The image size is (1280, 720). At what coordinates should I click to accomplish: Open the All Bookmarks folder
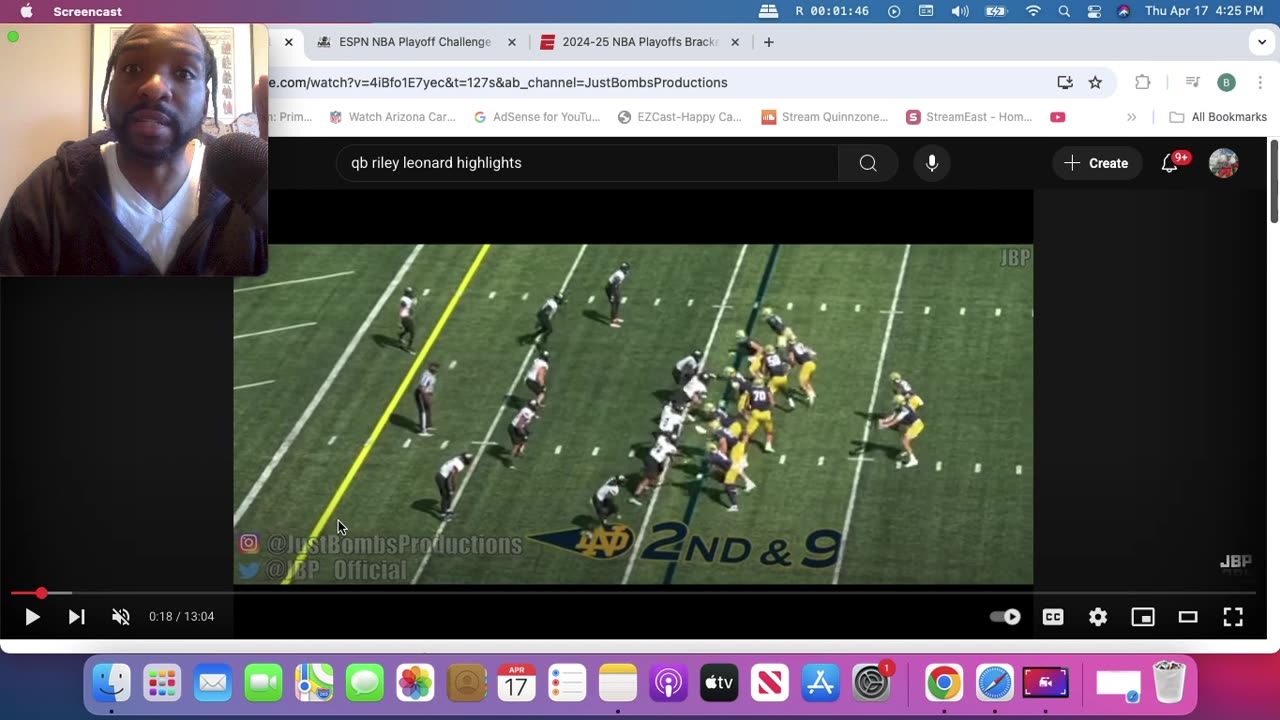pyautogui.click(x=1218, y=117)
